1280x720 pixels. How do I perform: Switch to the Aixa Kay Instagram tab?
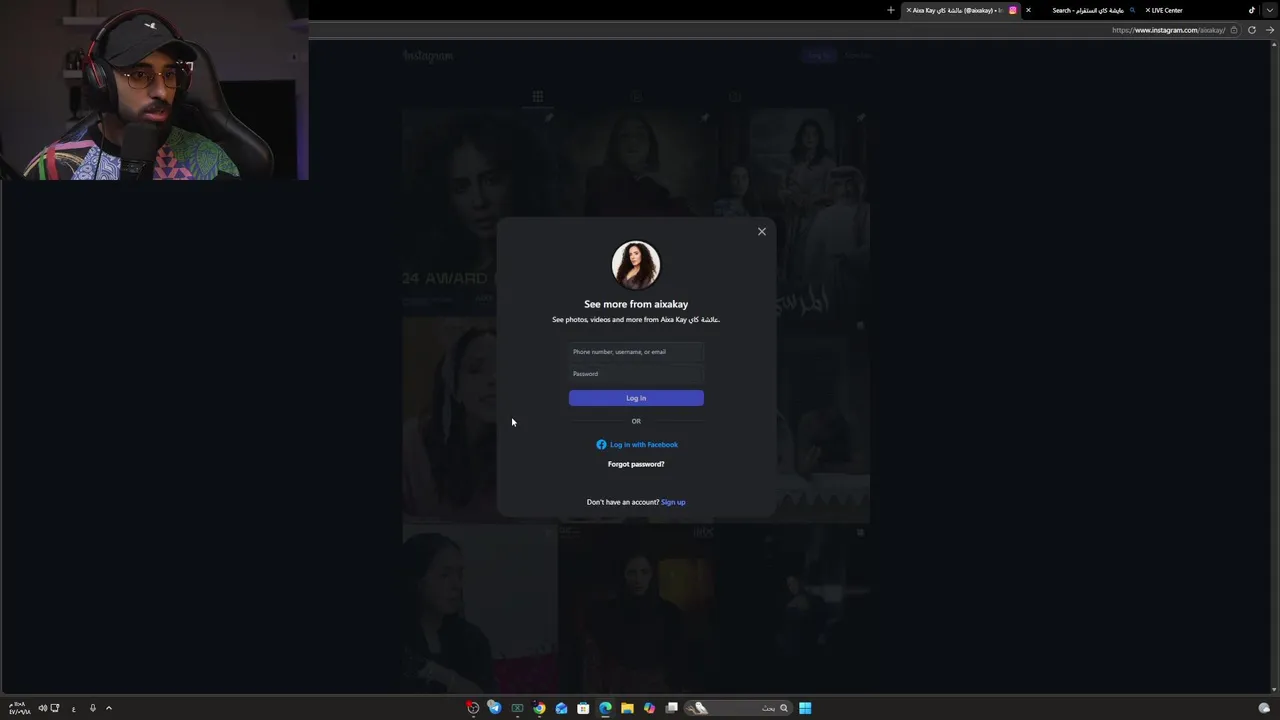pos(960,10)
